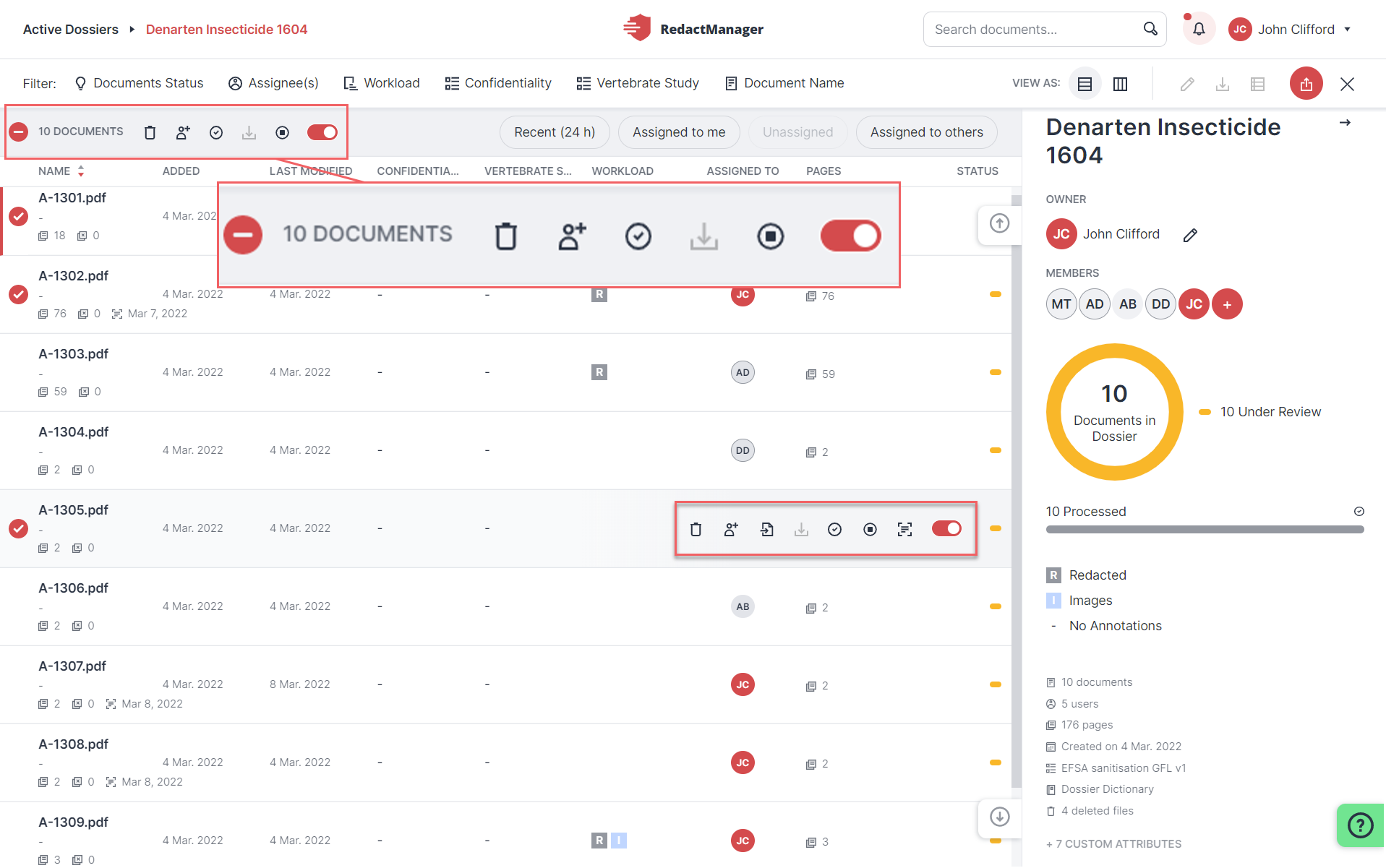Image resolution: width=1386 pixels, height=868 pixels.
Task: Click the 10 Processed progress bar
Action: (1205, 530)
